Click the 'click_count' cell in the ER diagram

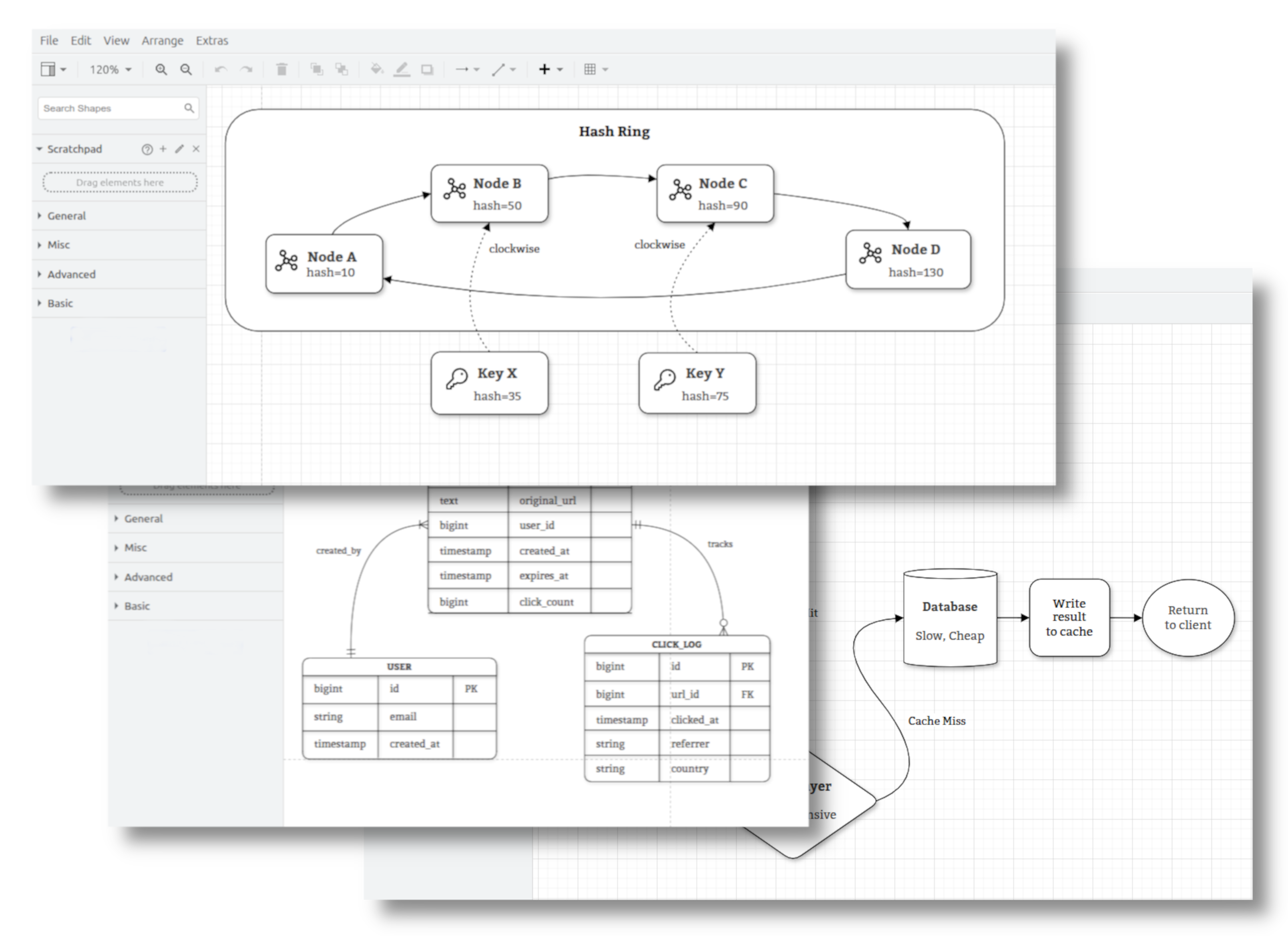(549, 602)
